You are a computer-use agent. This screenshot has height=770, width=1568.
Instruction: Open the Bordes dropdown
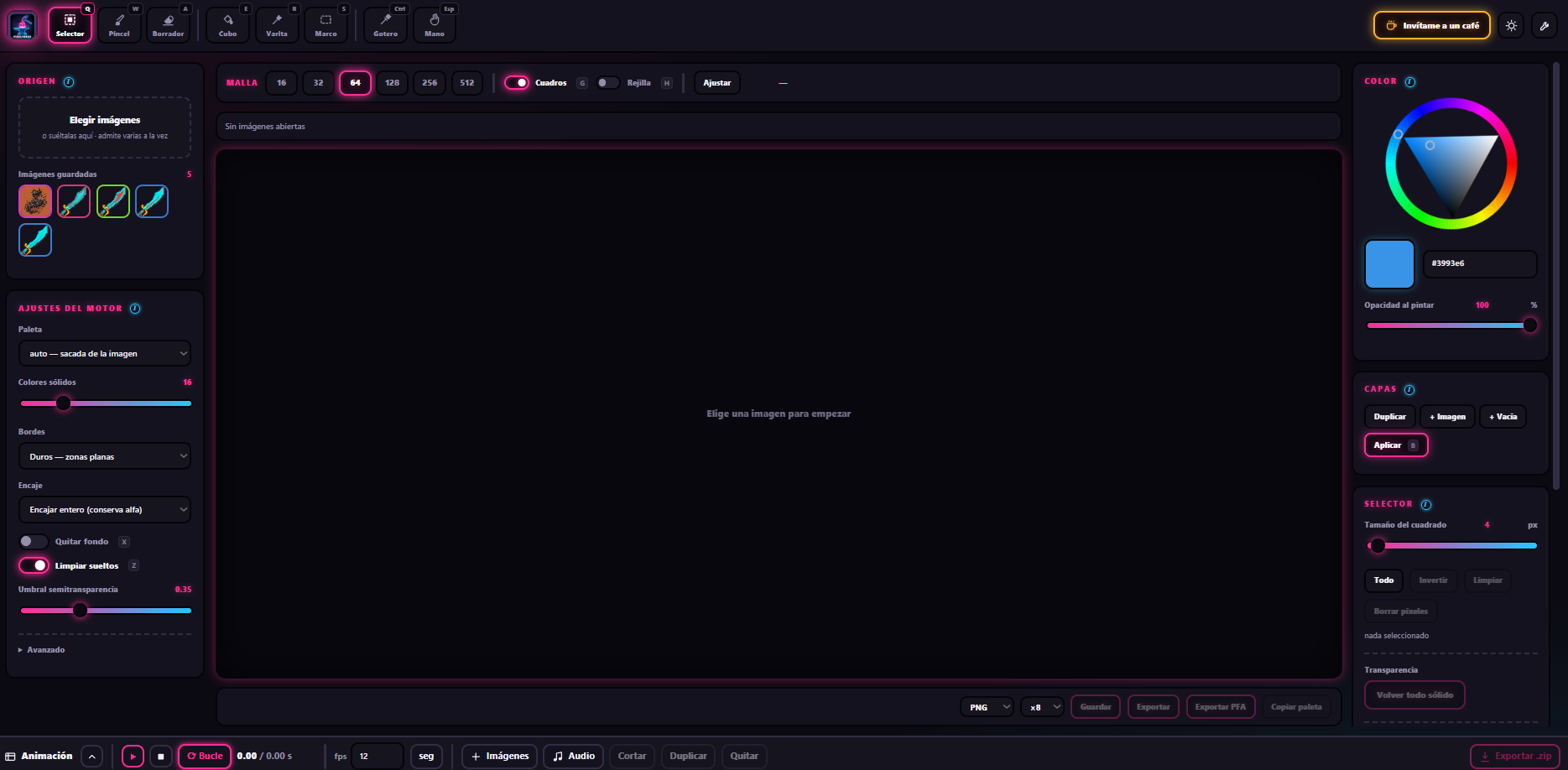click(105, 456)
